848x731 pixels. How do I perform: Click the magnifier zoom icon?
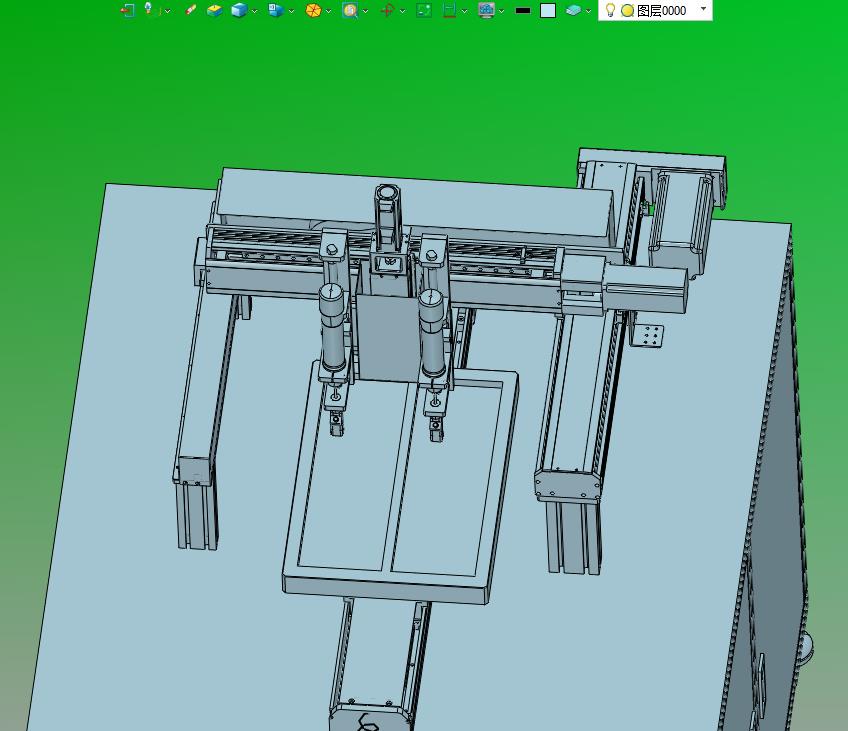350,10
